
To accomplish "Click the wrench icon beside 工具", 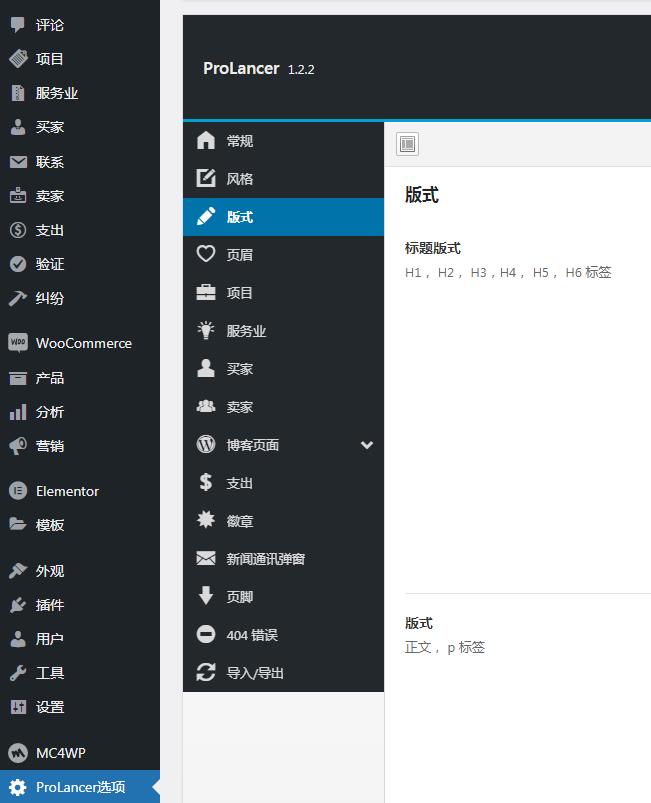I will [x=18, y=673].
